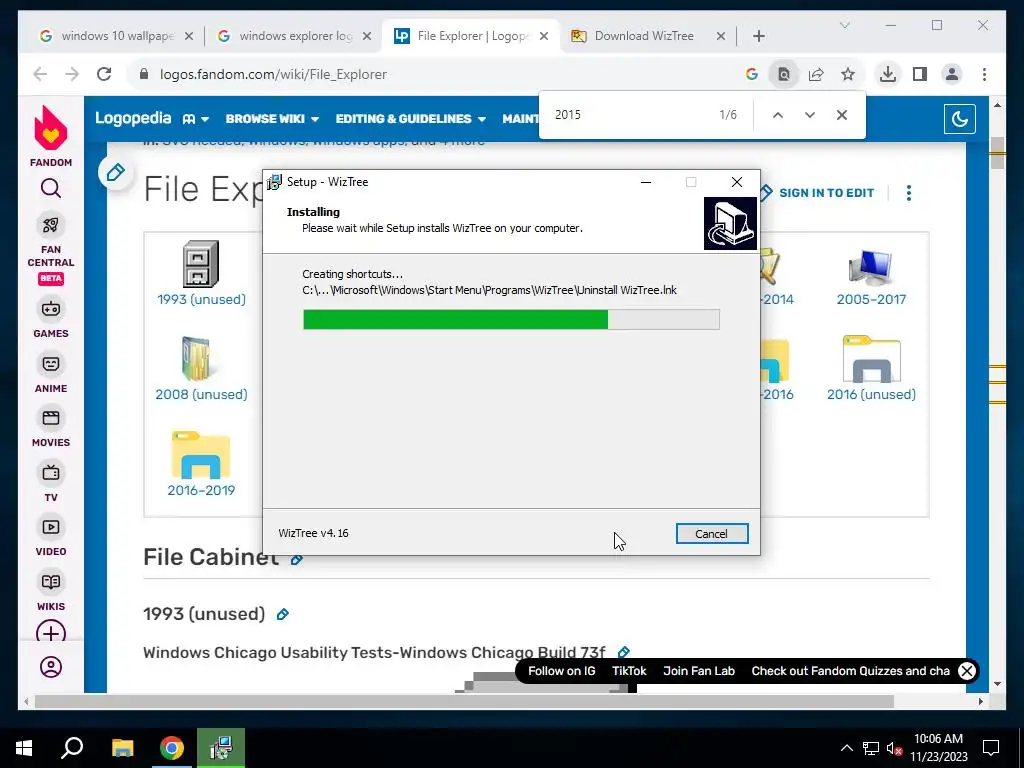Go back in Chrome
Viewport: 1024px width, 768px height.
click(x=40, y=74)
